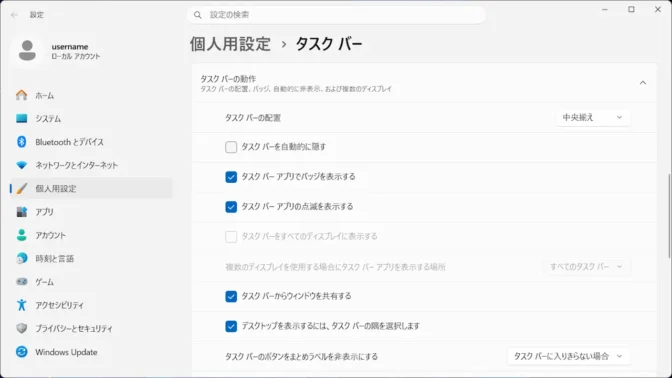Click 個人用設定 breadcrumb link
This screenshot has width=672, height=378.
click(231, 44)
